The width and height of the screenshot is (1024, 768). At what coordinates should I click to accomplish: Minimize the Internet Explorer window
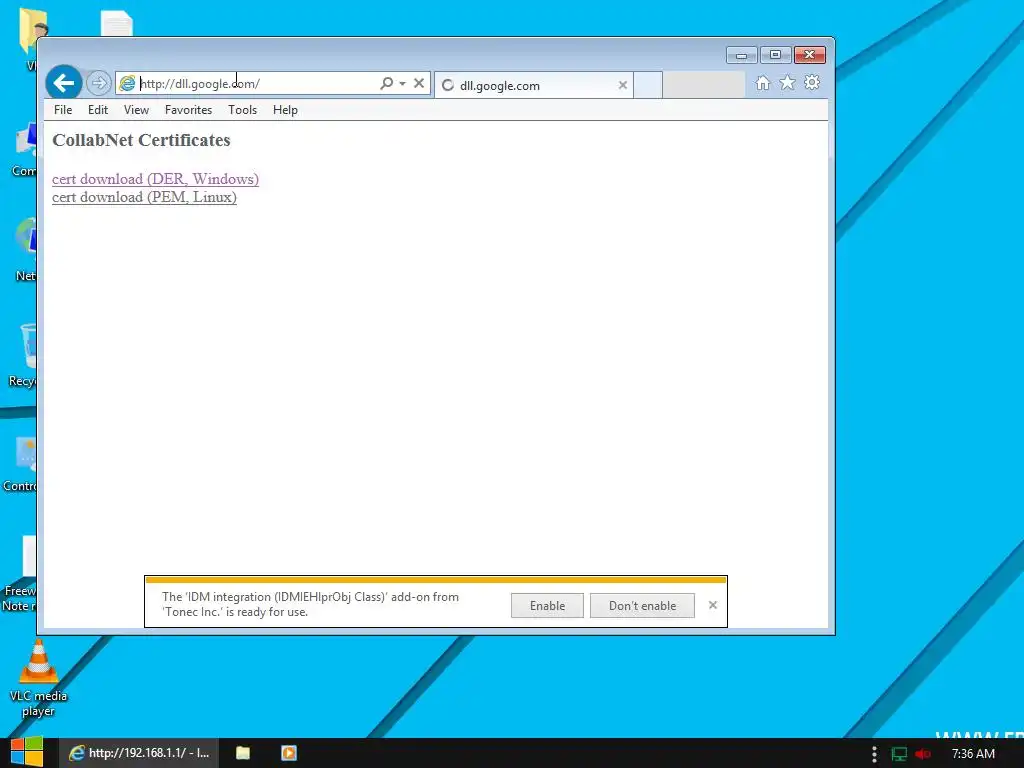741,56
